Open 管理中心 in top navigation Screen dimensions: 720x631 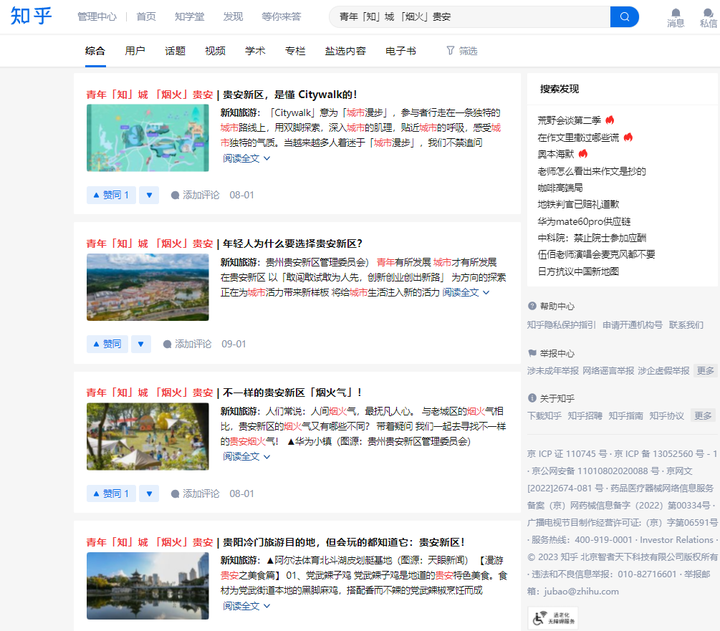(x=97, y=17)
